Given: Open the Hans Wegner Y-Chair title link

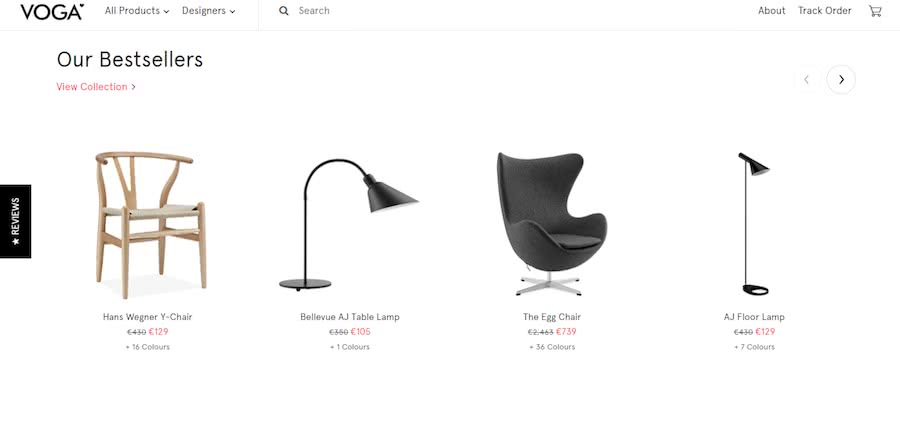Looking at the screenshot, I should [x=148, y=317].
